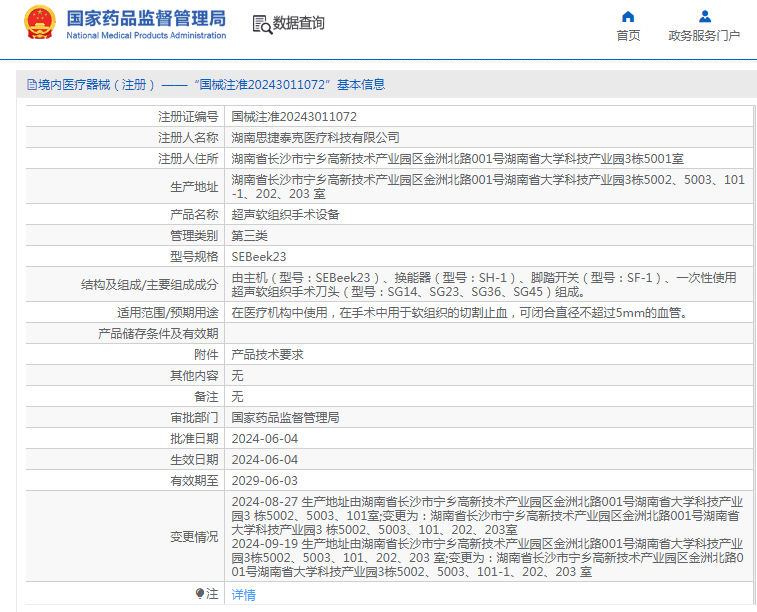Click the 有效期至 label
The width and height of the screenshot is (757, 612).
[194, 481]
